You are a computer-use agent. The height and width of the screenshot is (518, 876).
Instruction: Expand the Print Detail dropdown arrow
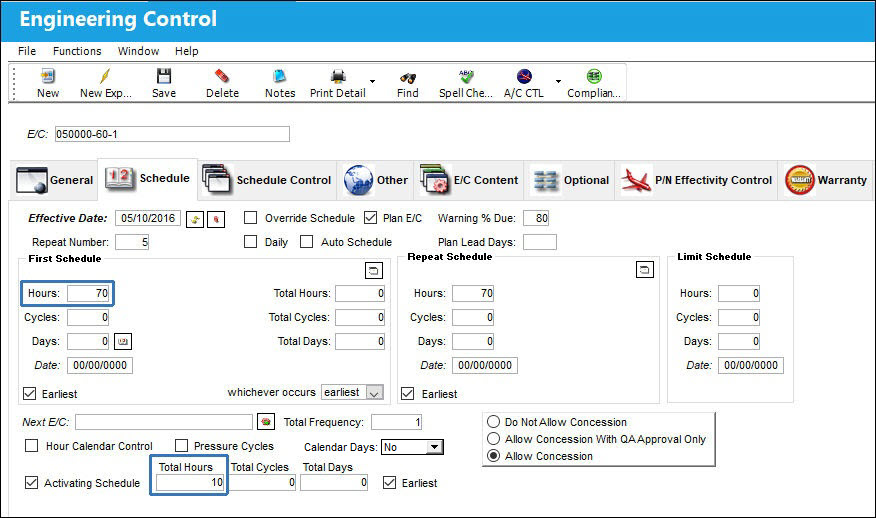pyautogui.click(x=373, y=82)
